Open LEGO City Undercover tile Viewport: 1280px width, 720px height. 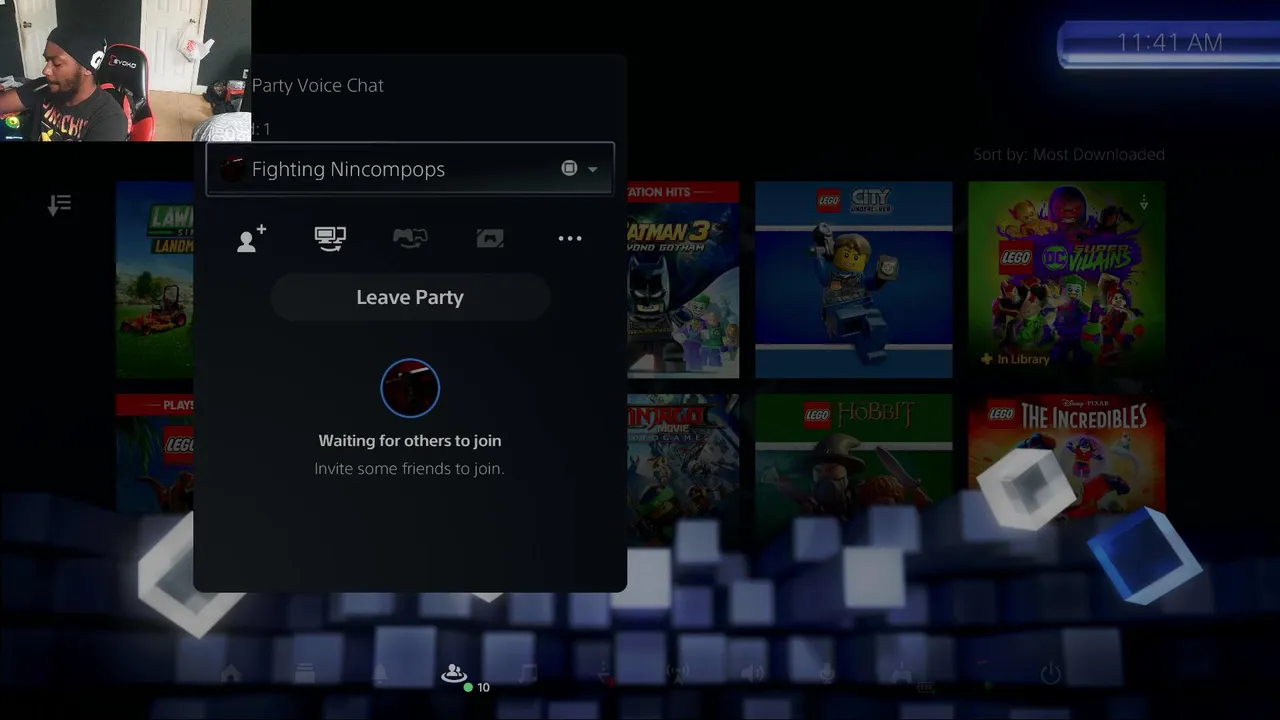point(854,280)
